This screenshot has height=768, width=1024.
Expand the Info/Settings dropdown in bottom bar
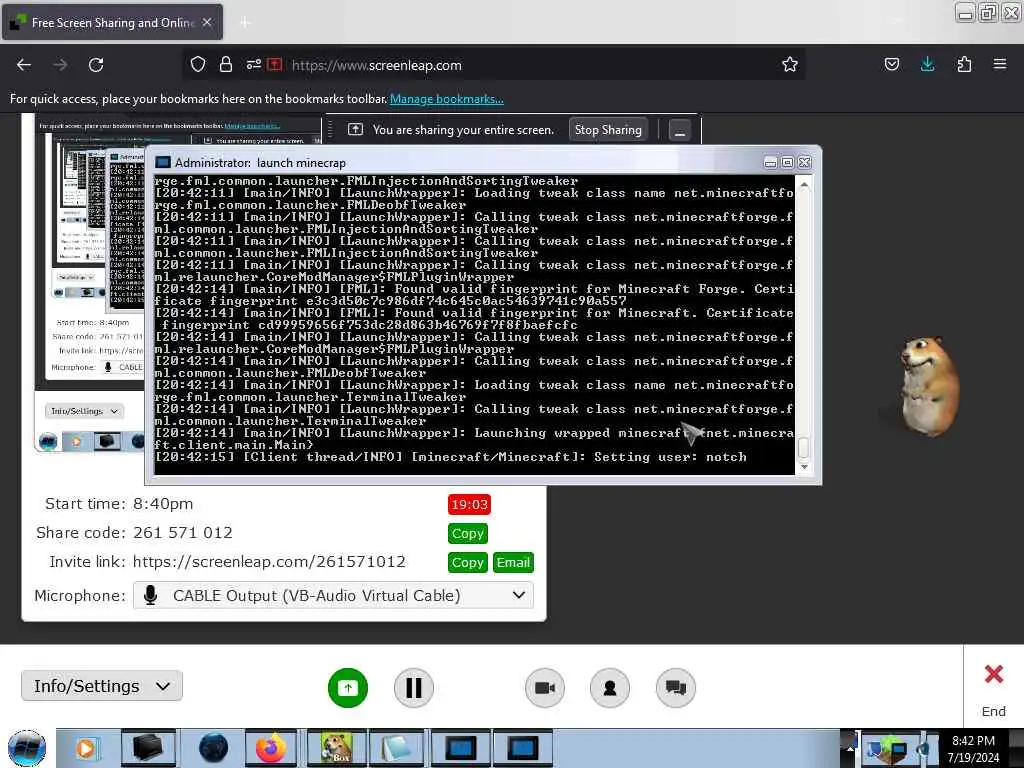point(102,686)
